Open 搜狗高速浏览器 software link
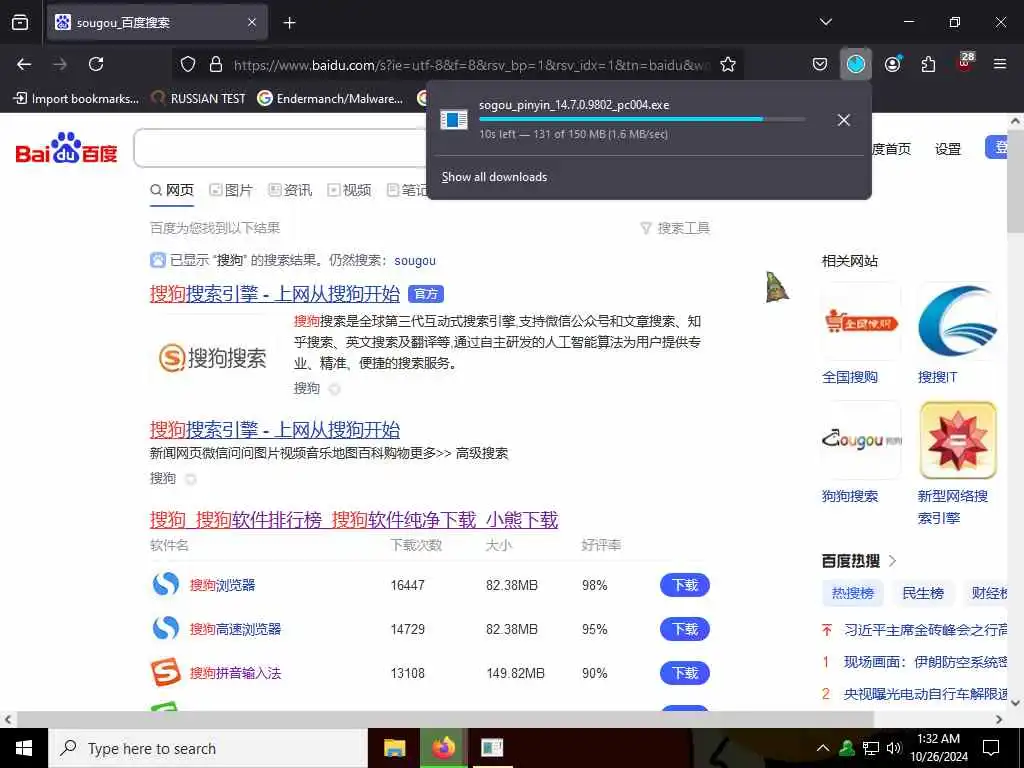 pyautogui.click(x=235, y=630)
